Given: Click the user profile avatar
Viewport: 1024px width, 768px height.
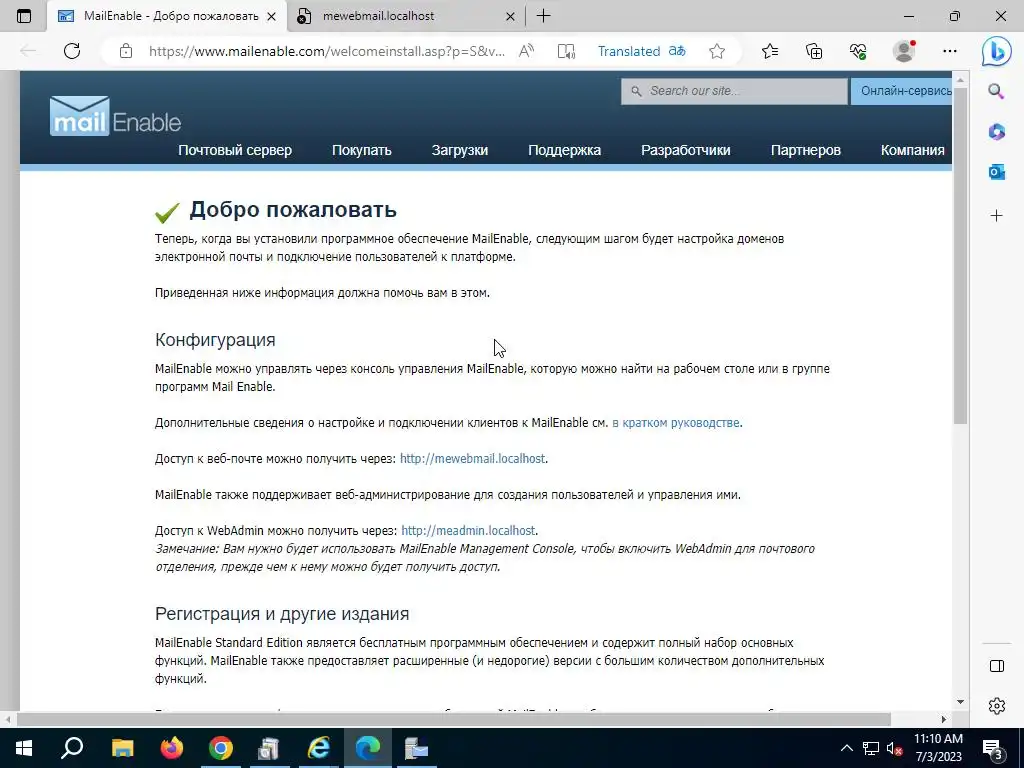Looking at the screenshot, I should [904, 51].
